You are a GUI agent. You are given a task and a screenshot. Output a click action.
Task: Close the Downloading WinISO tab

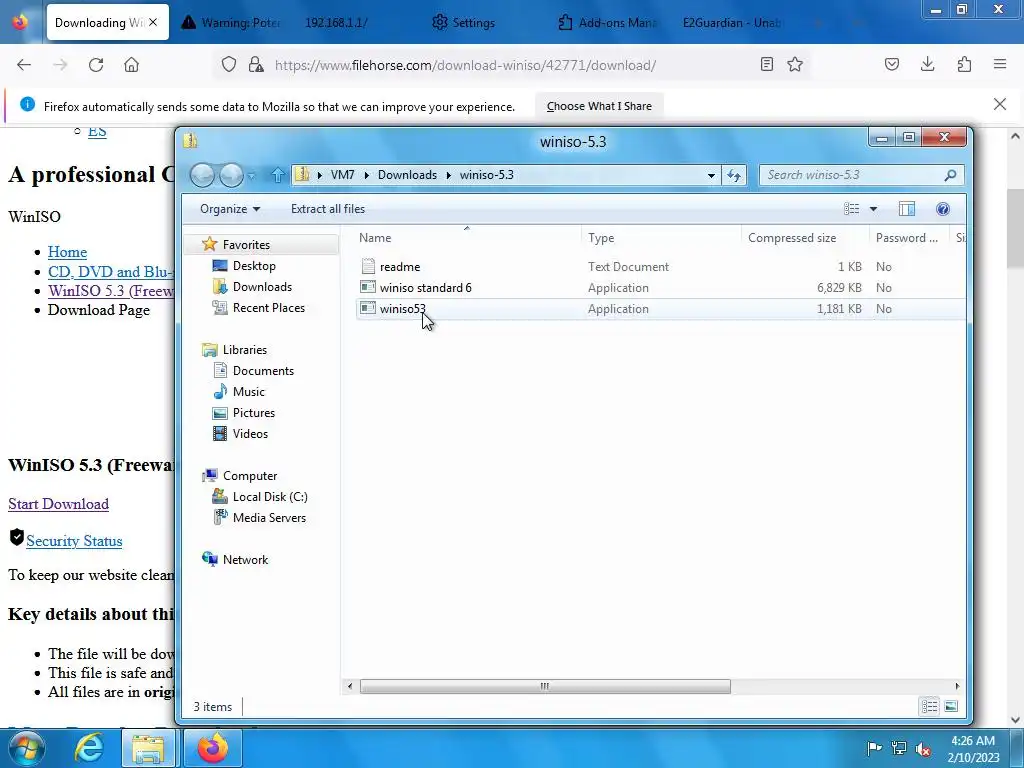coord(153,22)
